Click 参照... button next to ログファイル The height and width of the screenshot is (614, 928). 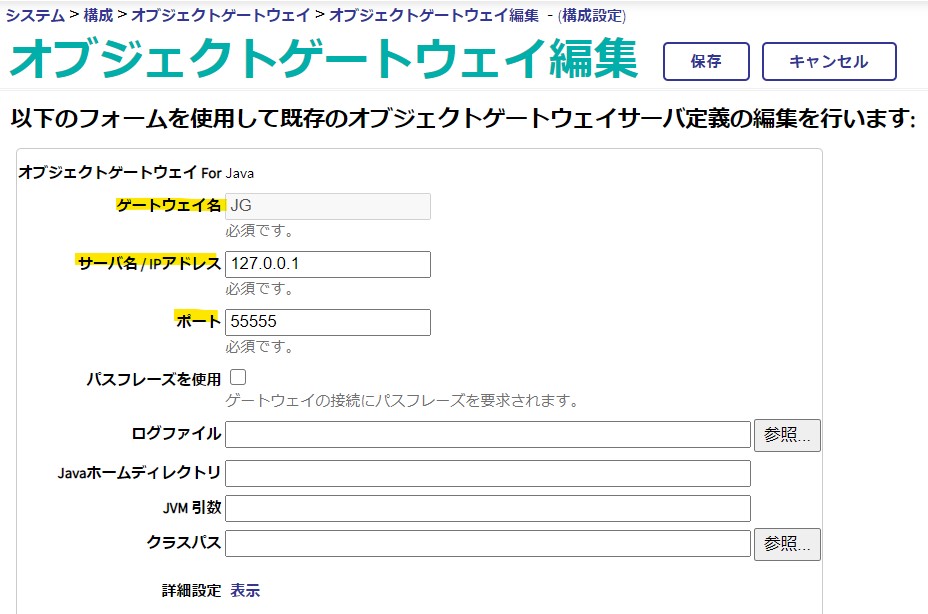coord(787,435)
